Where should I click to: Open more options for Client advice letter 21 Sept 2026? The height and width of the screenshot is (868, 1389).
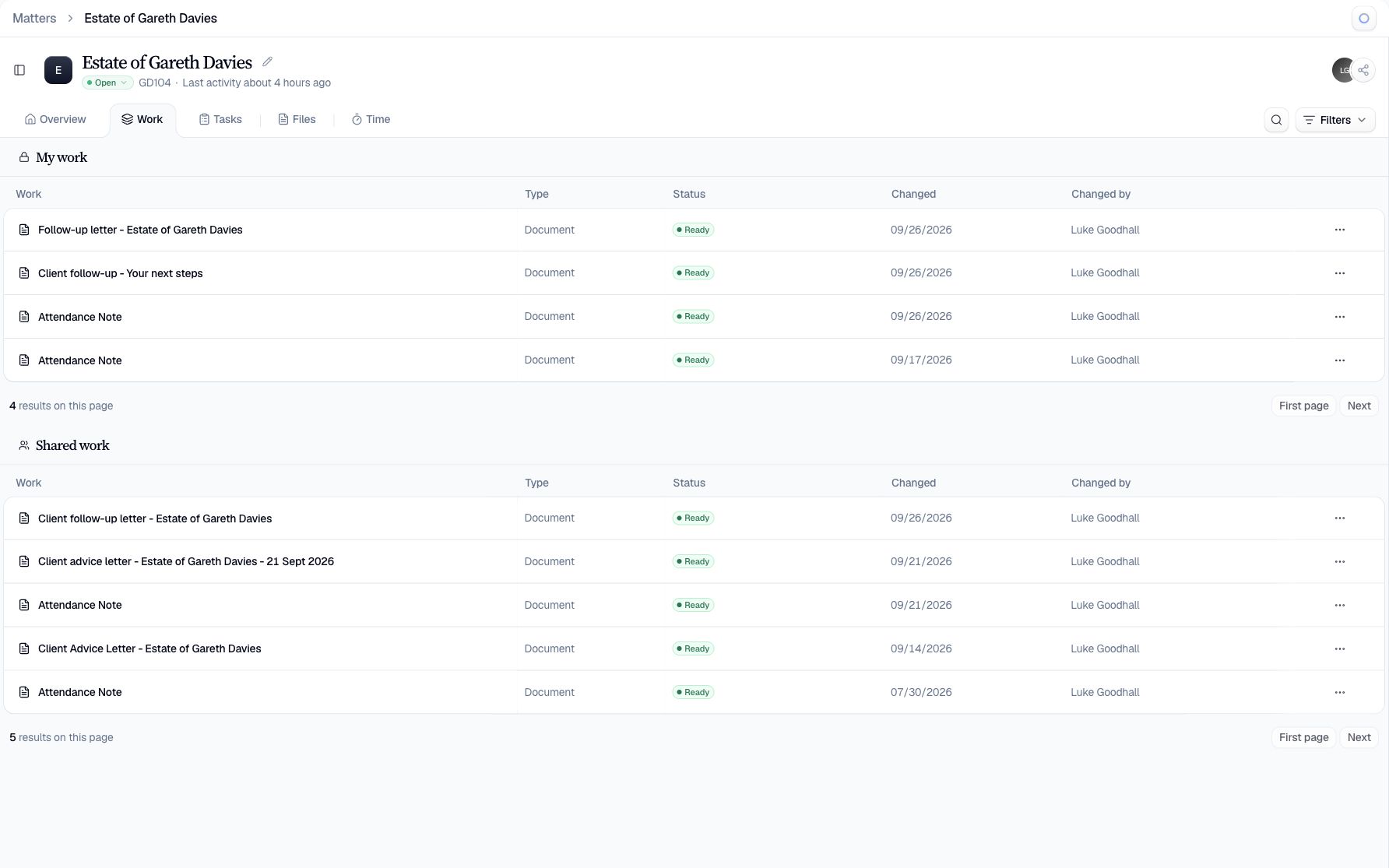pyautogui.click(x=1340, y=562)
